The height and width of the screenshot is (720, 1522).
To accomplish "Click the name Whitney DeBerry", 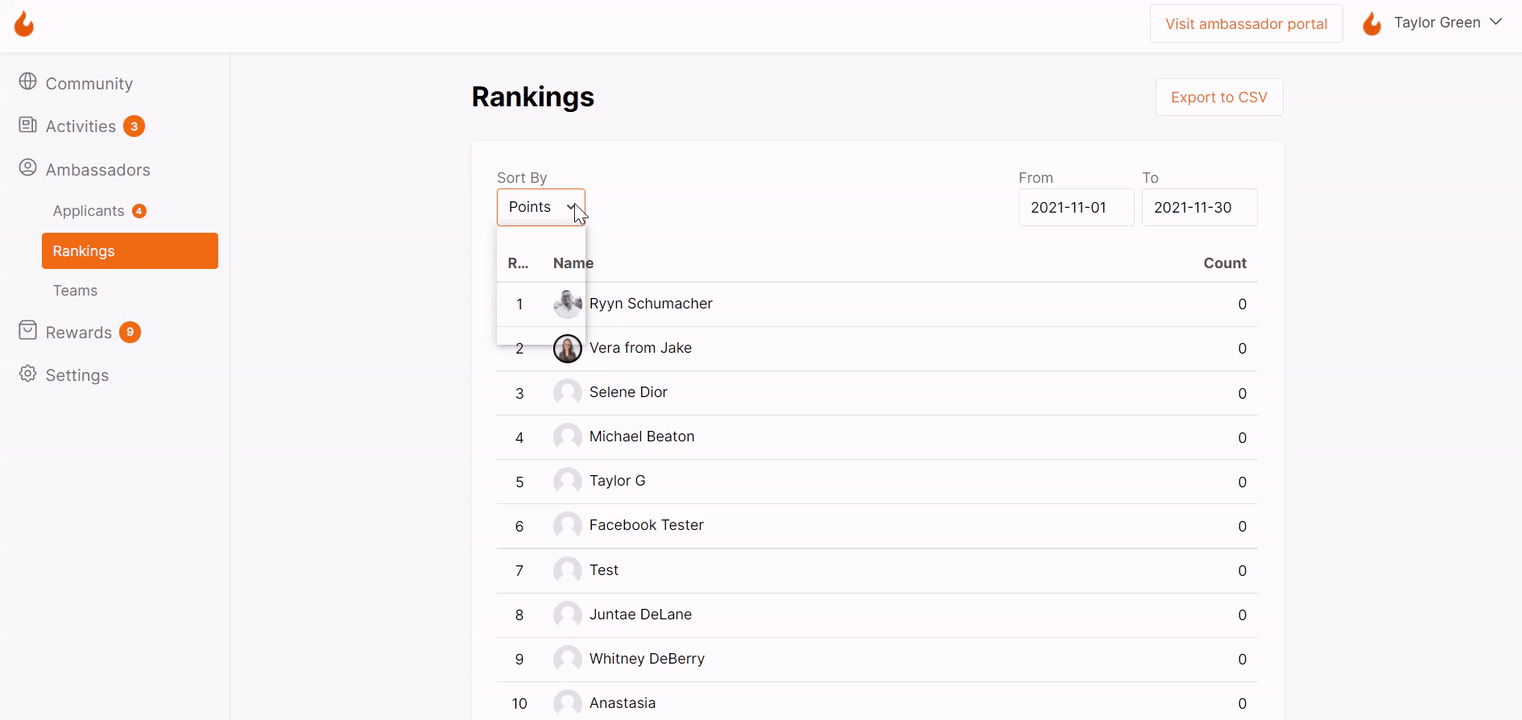I will tap(647, 659).
